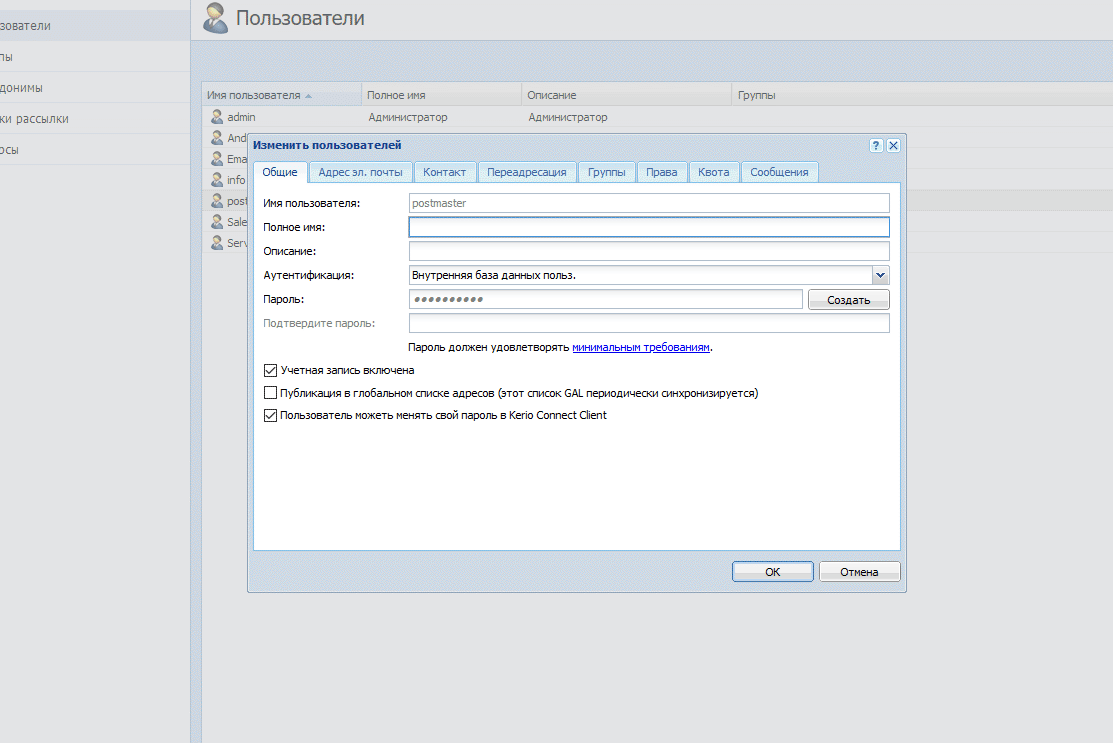This screenshot has height=743, width=1113.
Task: Uncheck Пользователь может менять свой пароль checkbox
Action: tap(270, 415)
